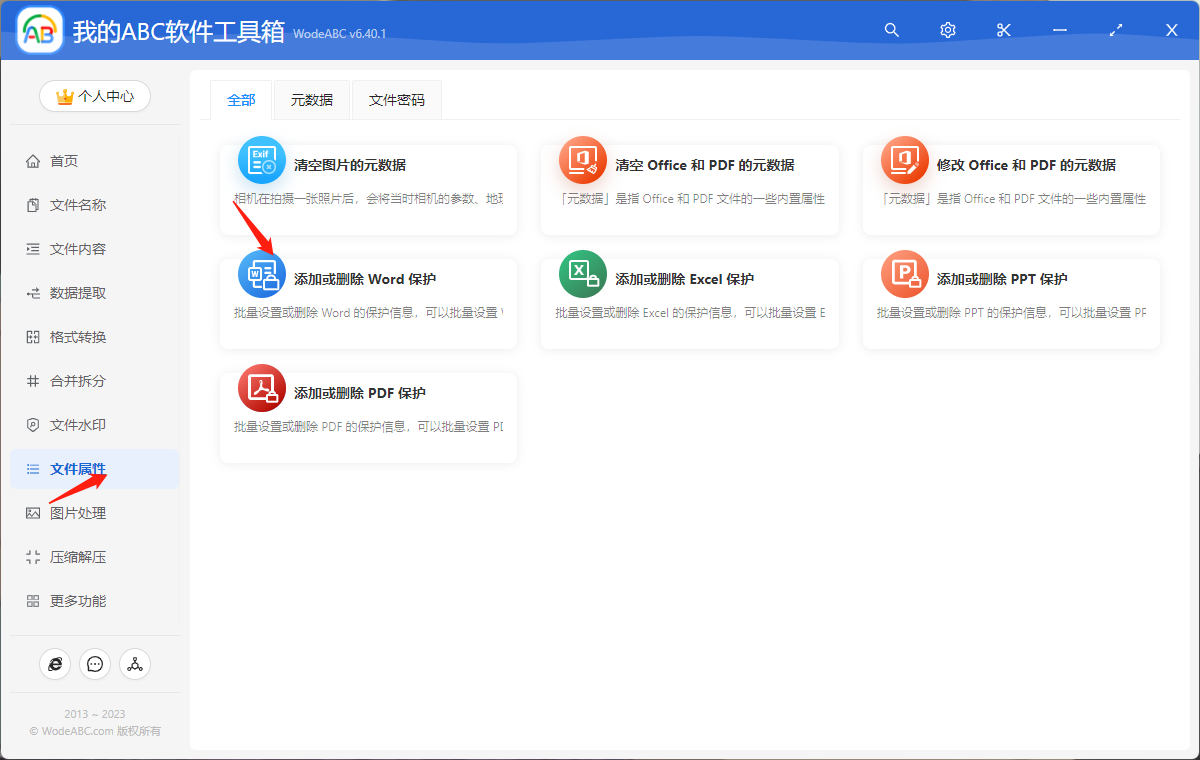1200x760 pixels.
Task: Click the browser icon at sidebar bottom
Action: point(55,664)
